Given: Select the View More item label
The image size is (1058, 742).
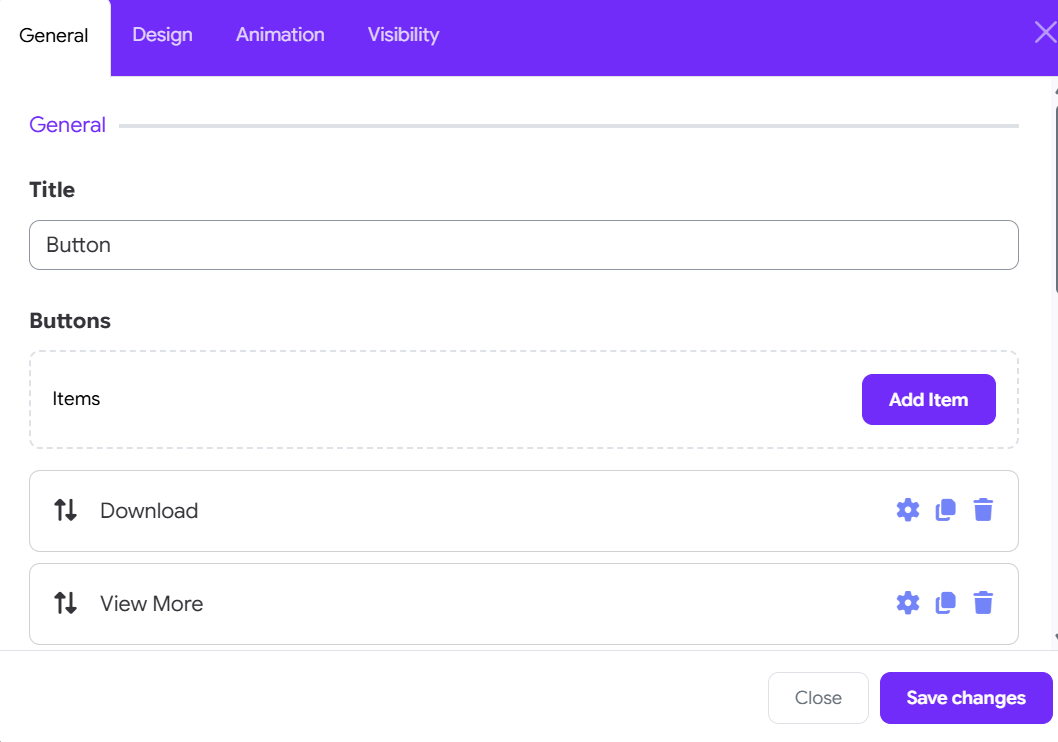Looking at the screenshot, I should pos(152,604).
